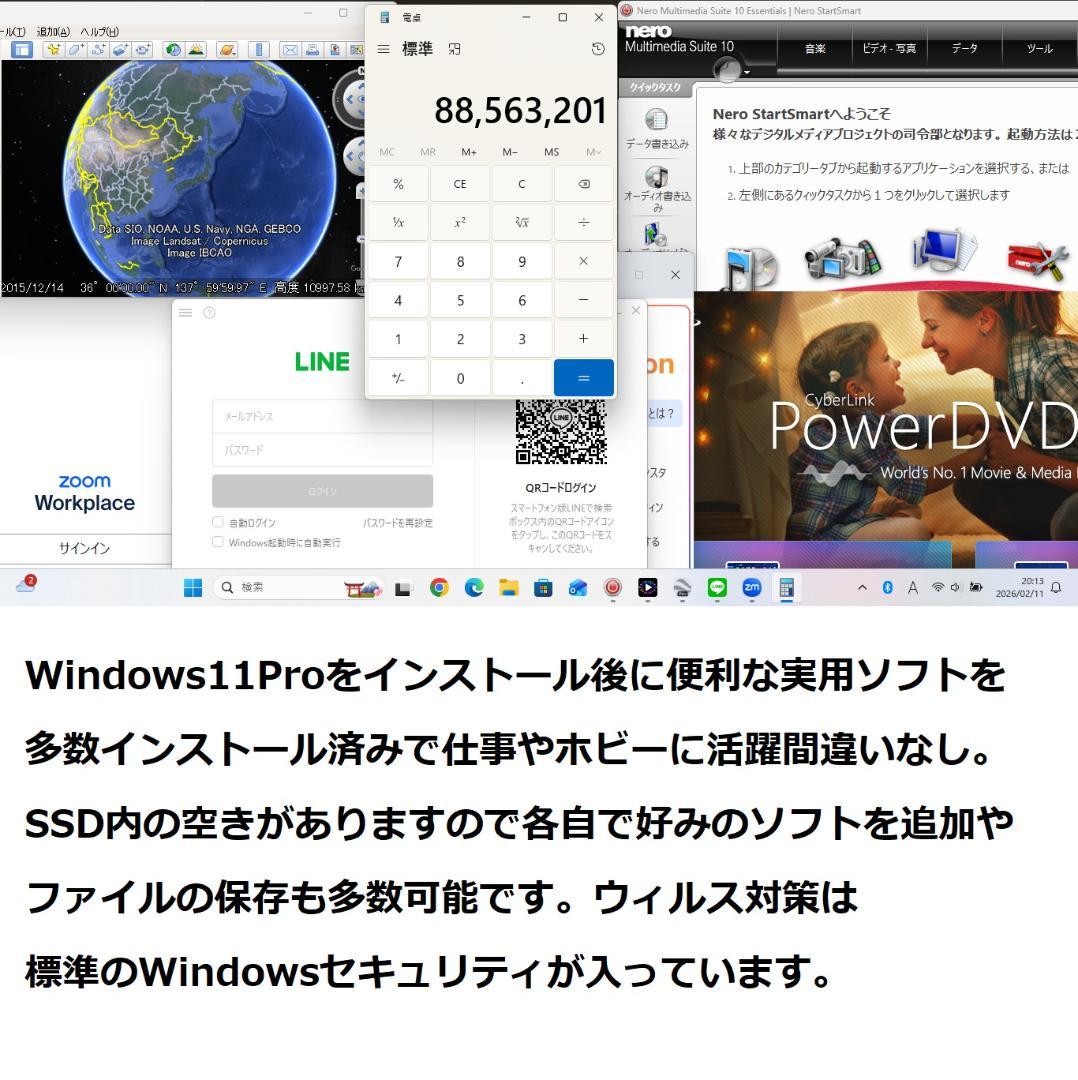
Task: Check Windows起動時に自動実行 in LINE
Action: click(x=217, y=541)
